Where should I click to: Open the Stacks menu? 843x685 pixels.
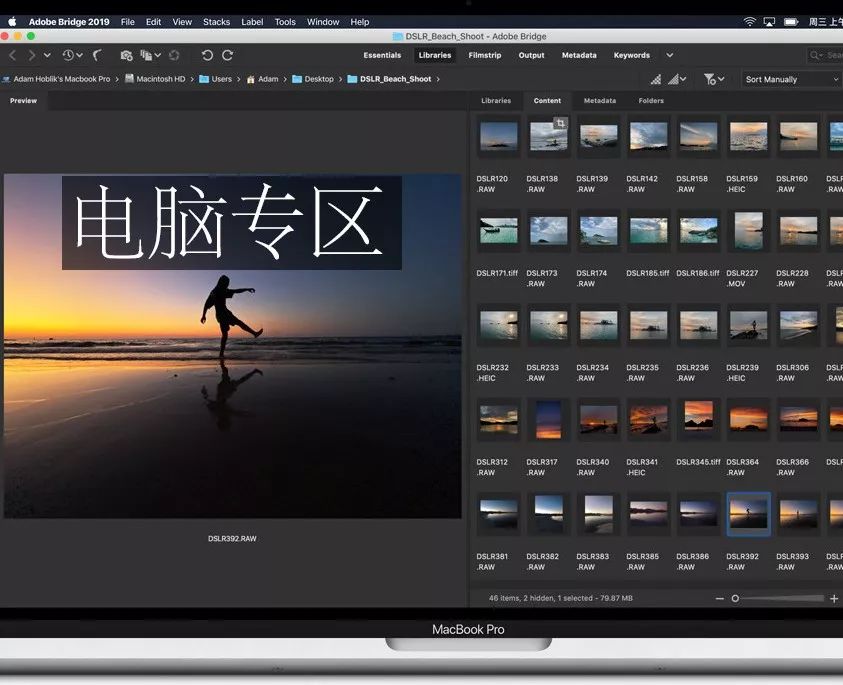point(216,22)
